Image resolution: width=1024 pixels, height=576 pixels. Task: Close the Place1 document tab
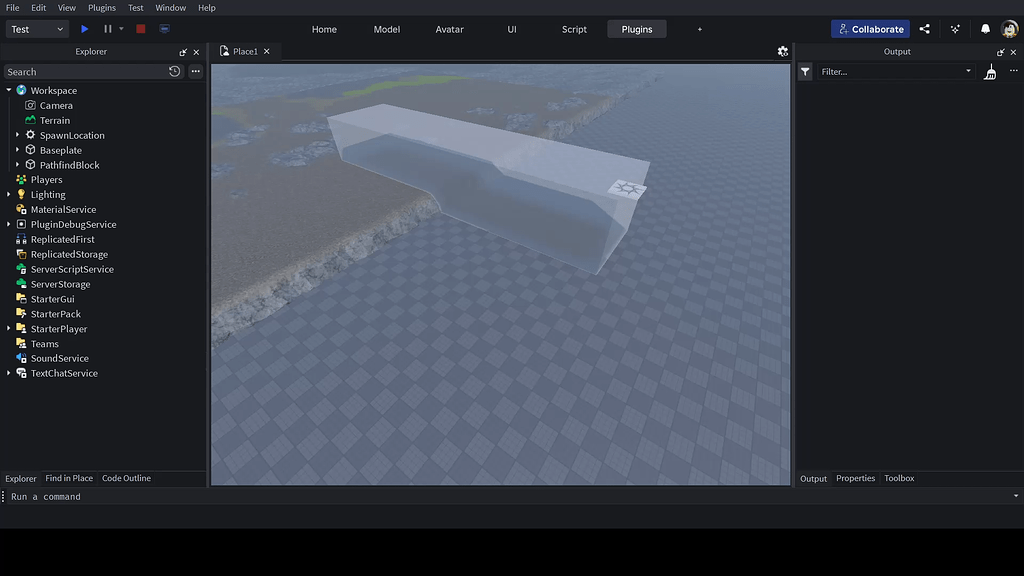pos(266,52)
